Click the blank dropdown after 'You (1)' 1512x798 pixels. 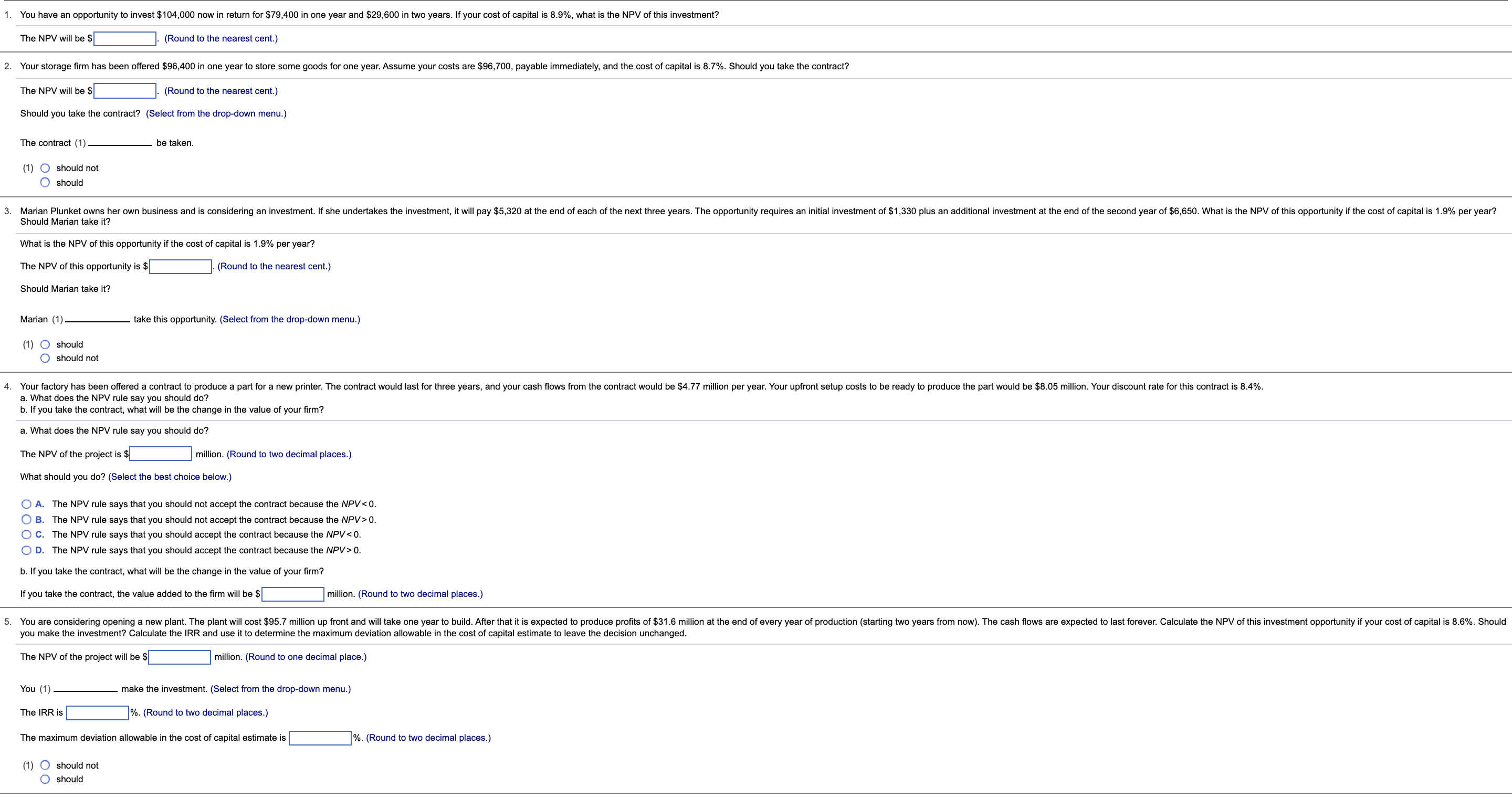[86, 689]
